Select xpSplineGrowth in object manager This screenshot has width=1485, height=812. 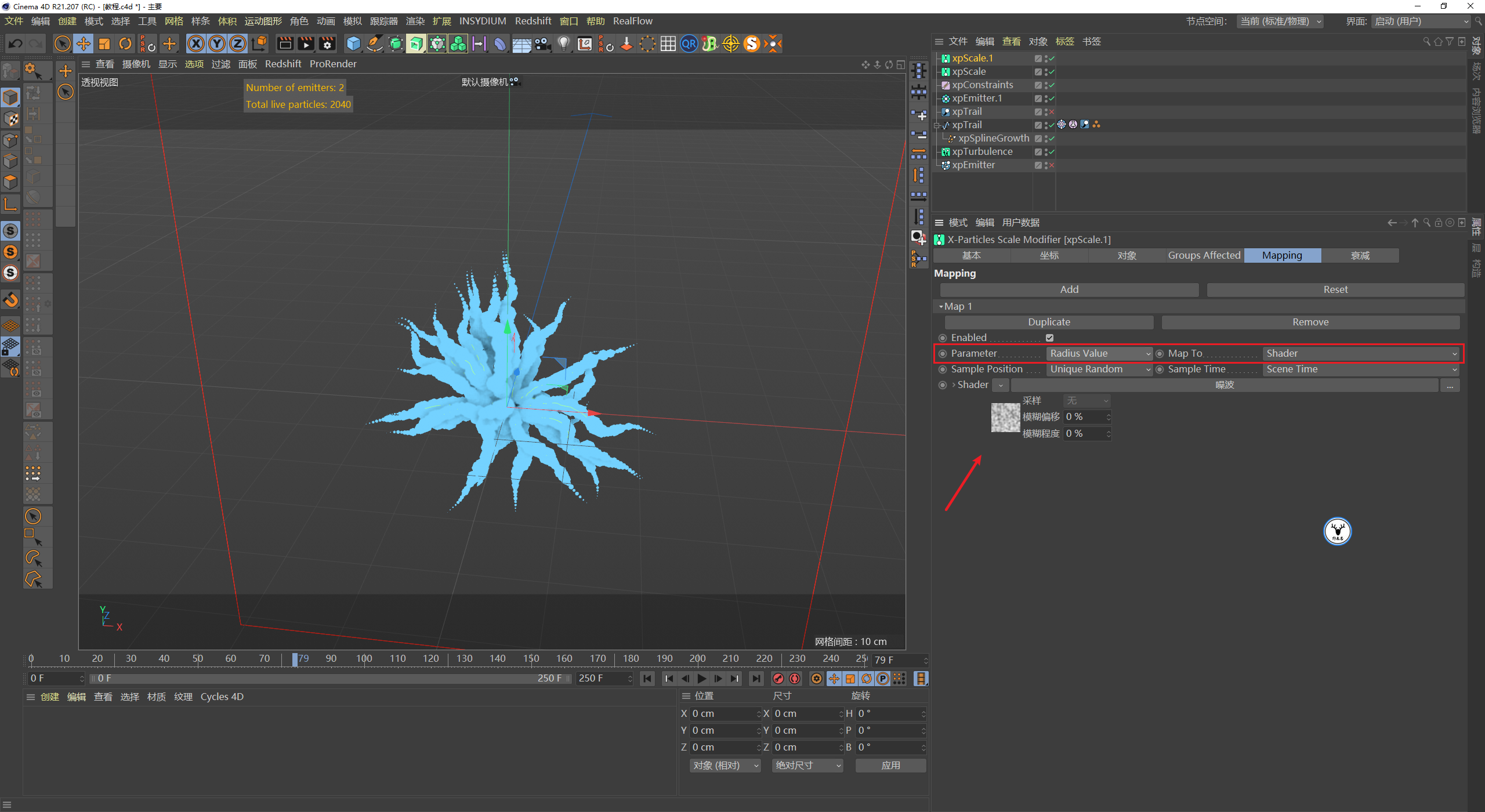pyautogui.click(x=994, y=139)
